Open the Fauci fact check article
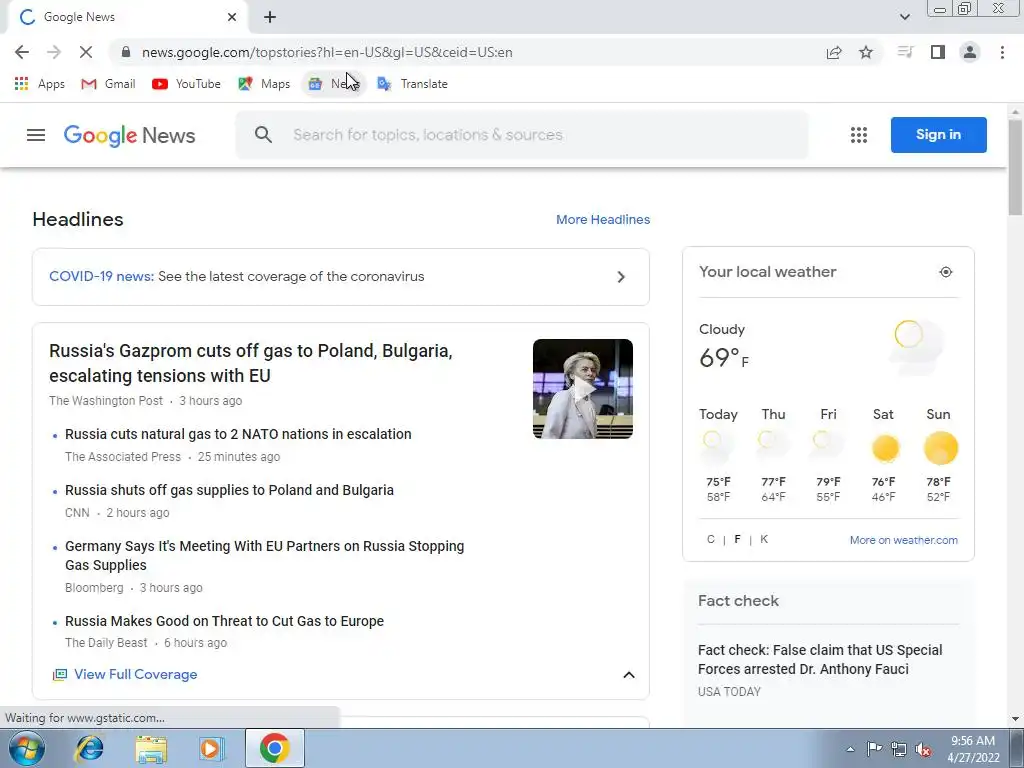1024x768 pixels. [820, 660]
